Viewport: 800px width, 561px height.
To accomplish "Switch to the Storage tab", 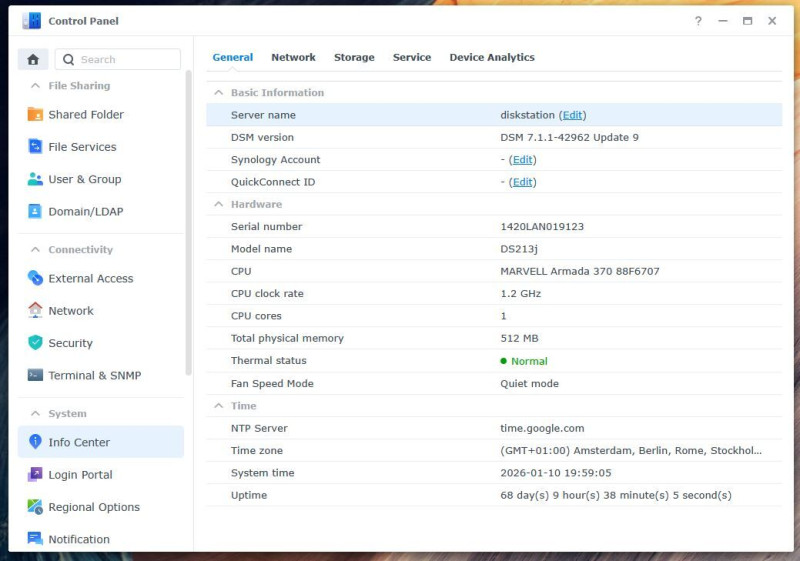I will click(354, 57).
